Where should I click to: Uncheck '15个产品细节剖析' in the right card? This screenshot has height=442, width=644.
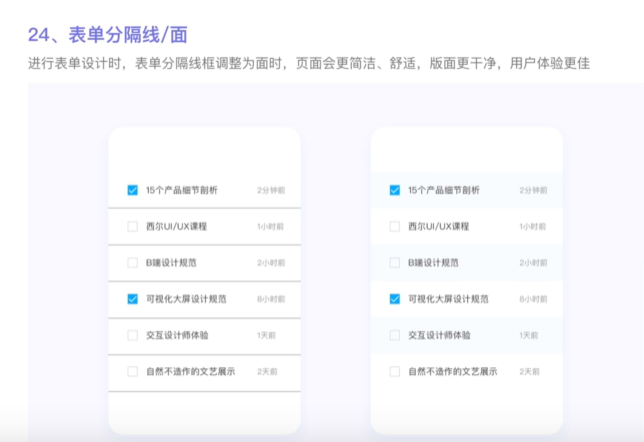coord(395,190)
